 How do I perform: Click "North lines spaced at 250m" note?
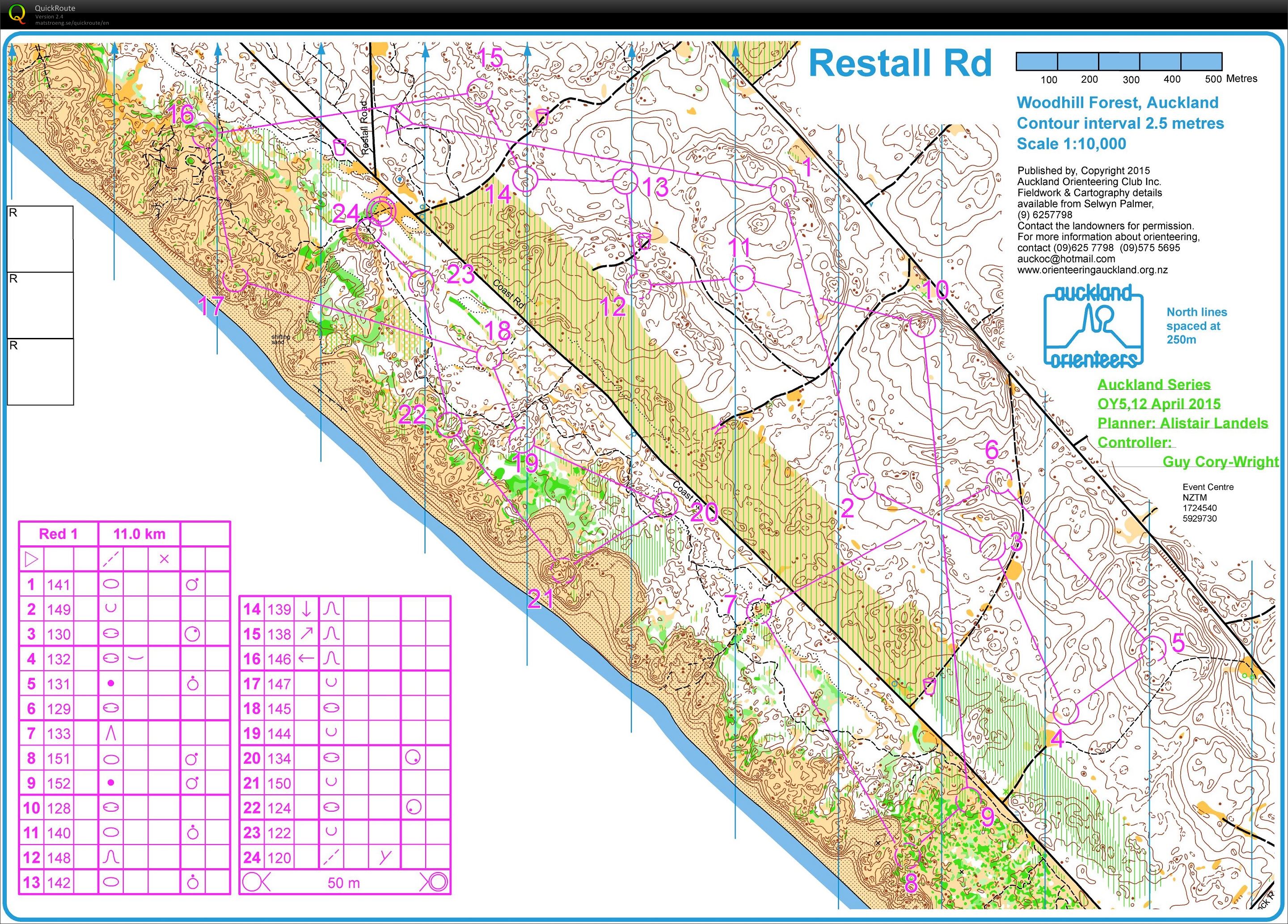[x=1196, y=326]
